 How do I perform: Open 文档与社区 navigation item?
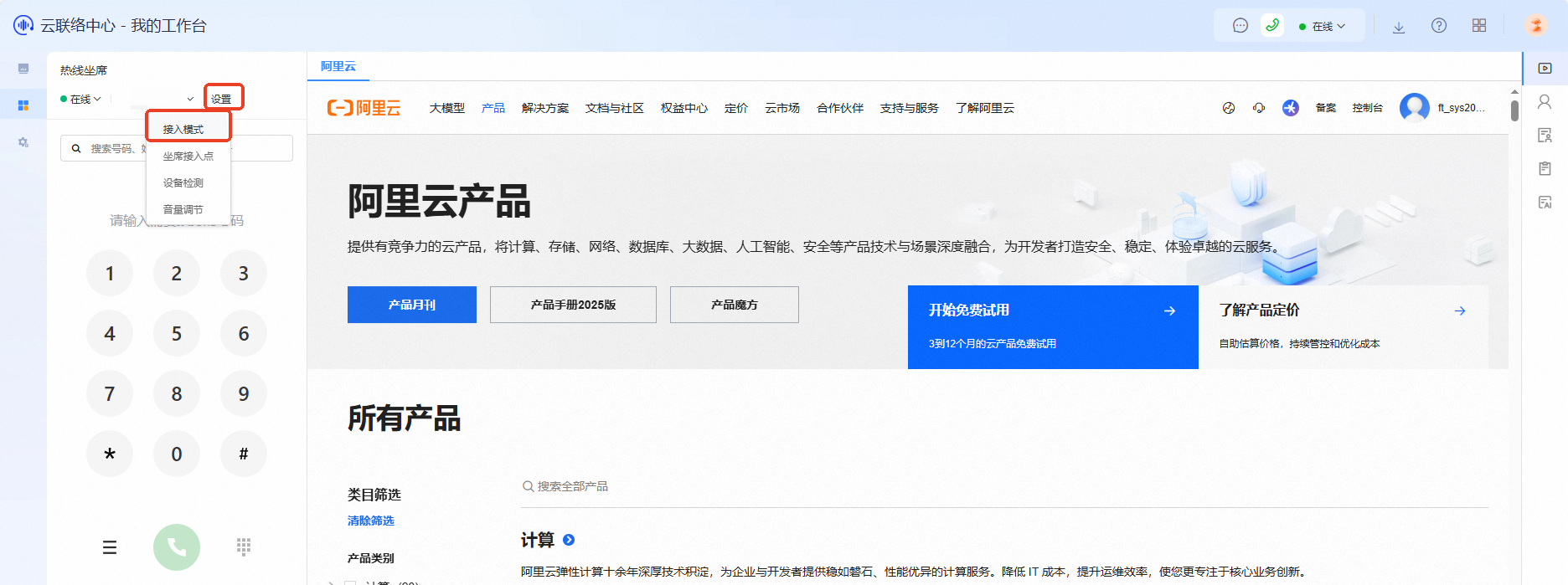pyautogui.click(x=615, y=108)
